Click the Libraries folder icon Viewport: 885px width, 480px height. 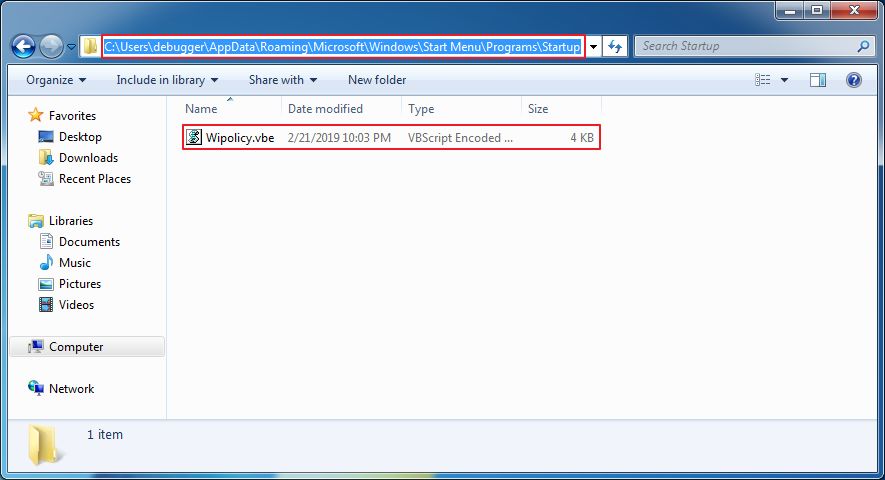(x=36, y=221)
